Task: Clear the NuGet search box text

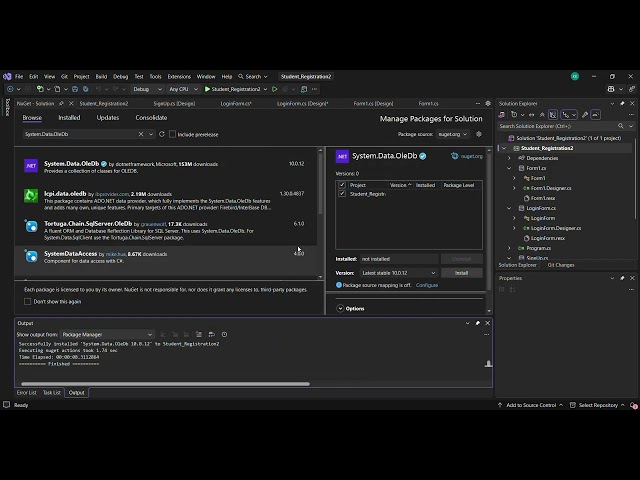Action: (141, 134)
